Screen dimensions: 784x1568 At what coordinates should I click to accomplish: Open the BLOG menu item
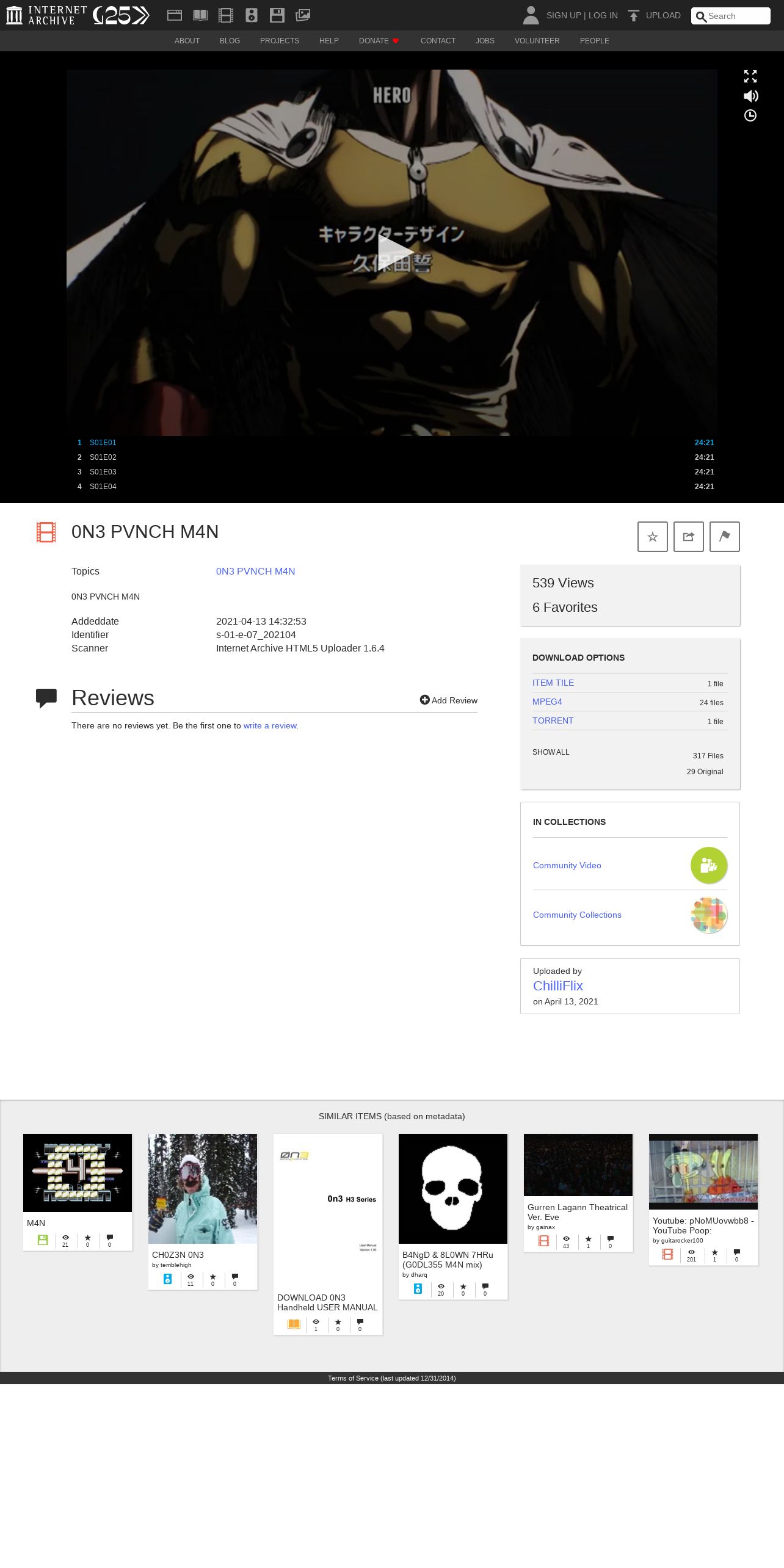pos(230,41)
